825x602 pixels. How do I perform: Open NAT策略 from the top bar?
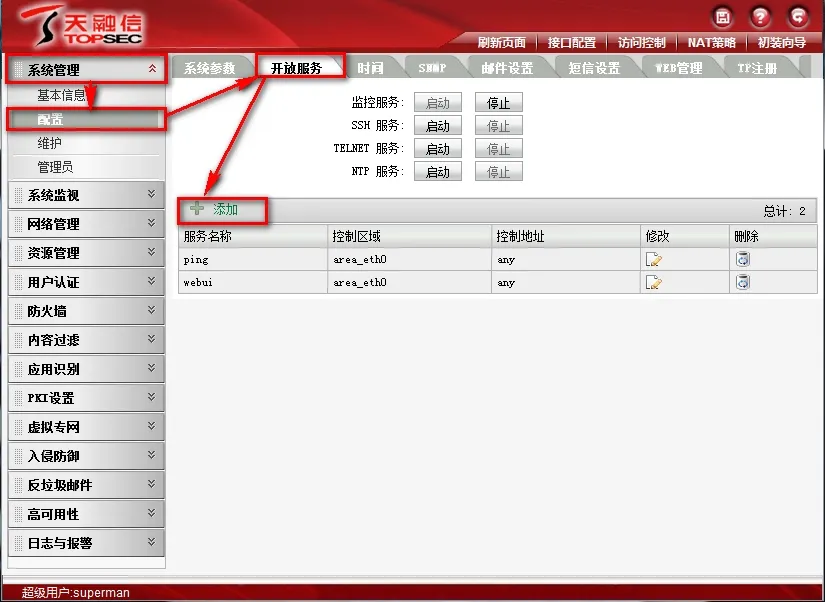tap(711, 43)
